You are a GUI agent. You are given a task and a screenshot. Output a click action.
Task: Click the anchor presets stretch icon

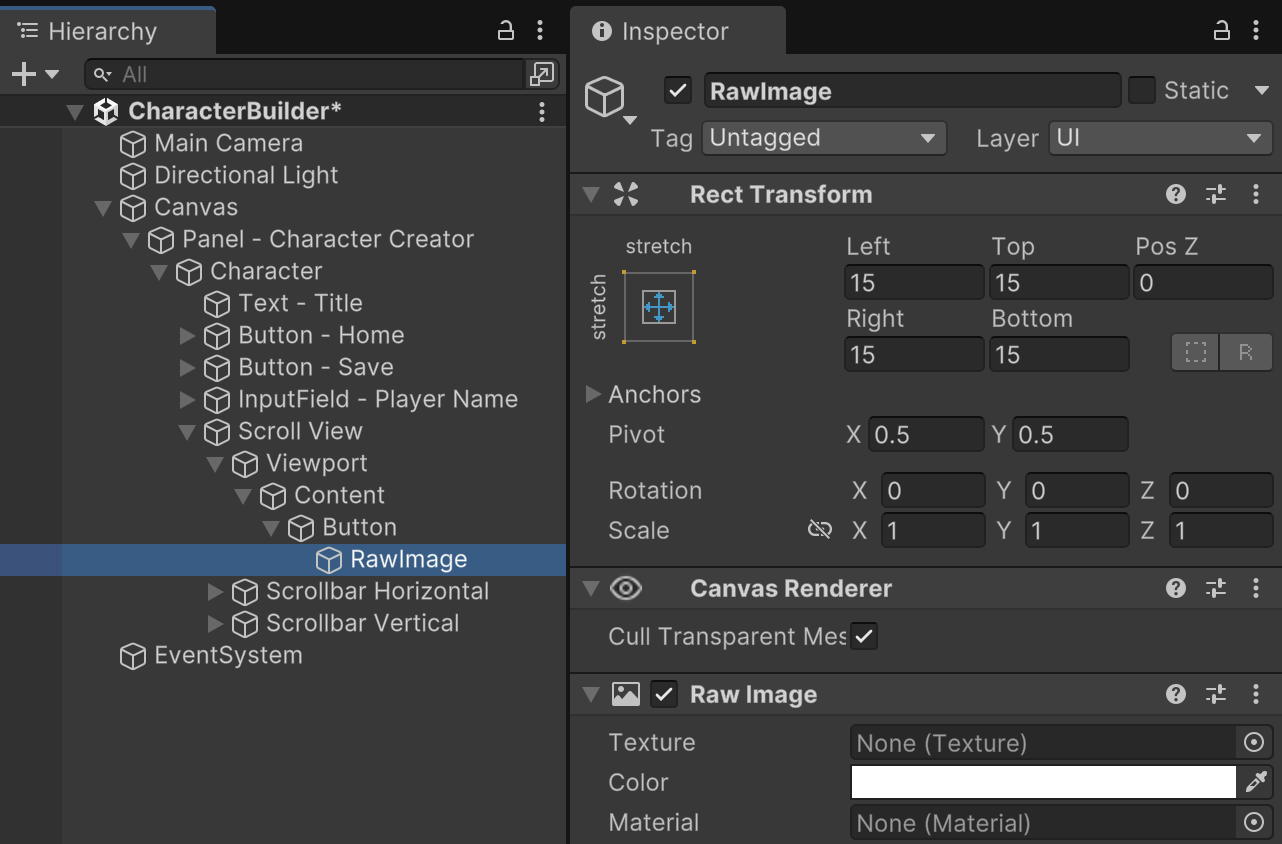click(659, 307)
